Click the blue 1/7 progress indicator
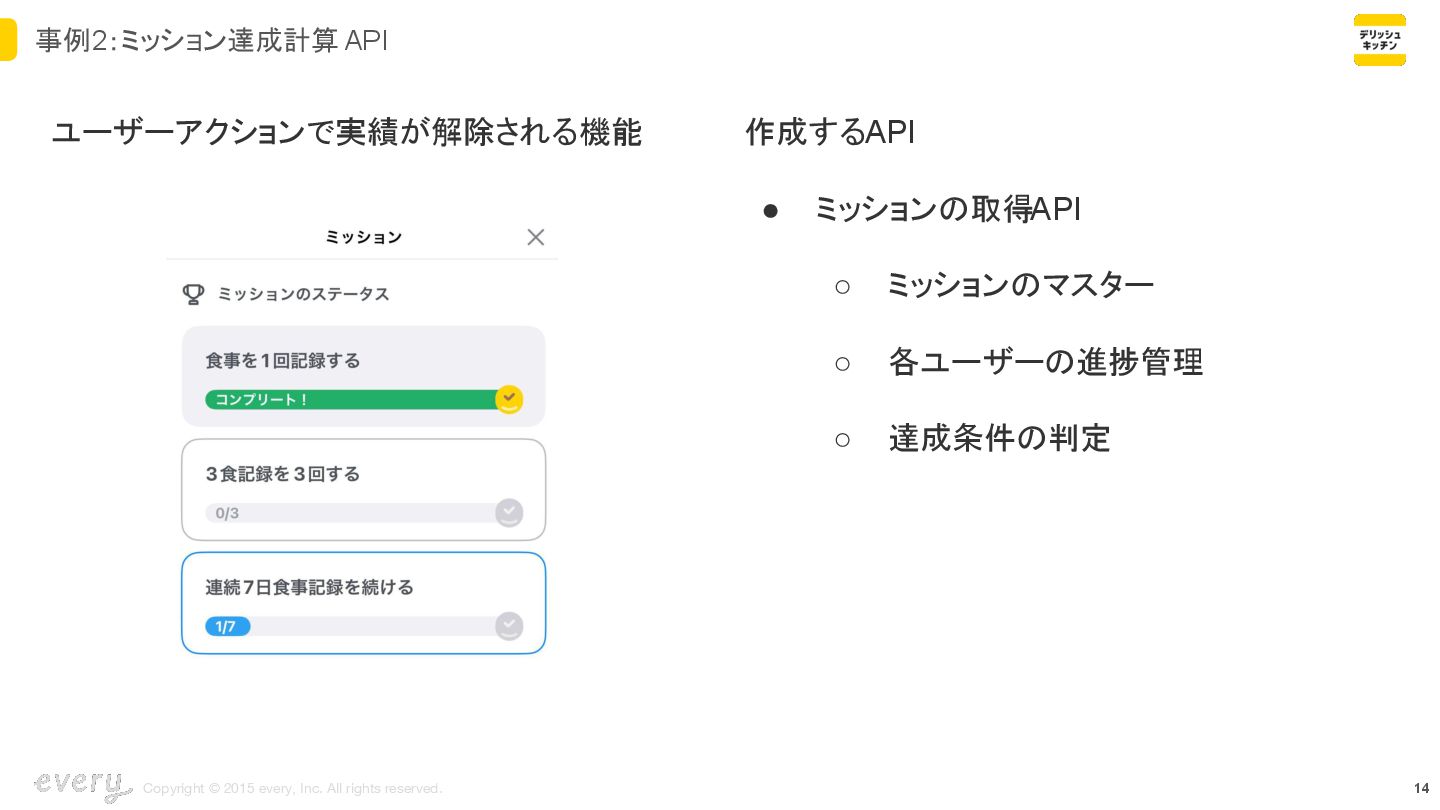Image resolution: width=1440 pixels, height=810 pixels. coord(228,627)
